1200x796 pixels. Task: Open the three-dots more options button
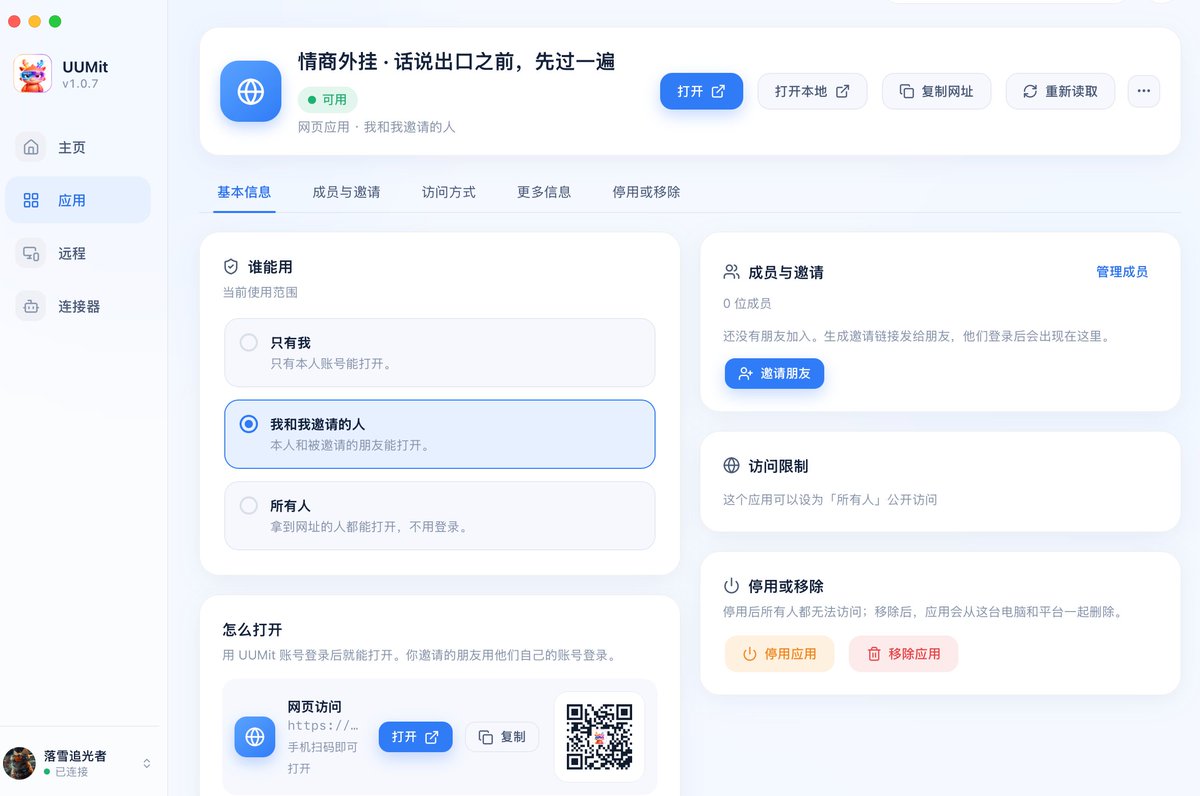click(1144, 91)
